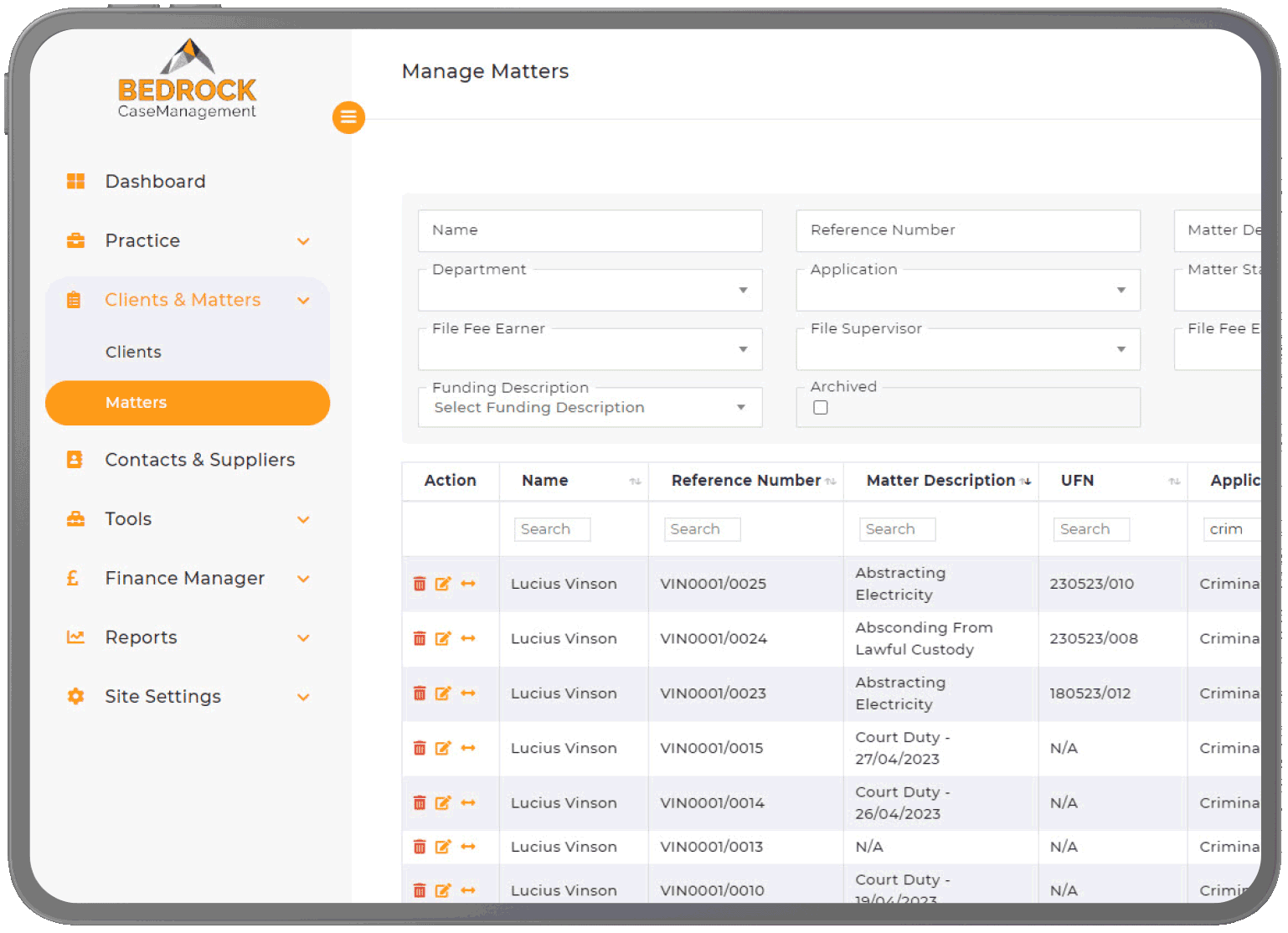
Task: Click the Site Settings gear icon
Action: pos(75,696)
